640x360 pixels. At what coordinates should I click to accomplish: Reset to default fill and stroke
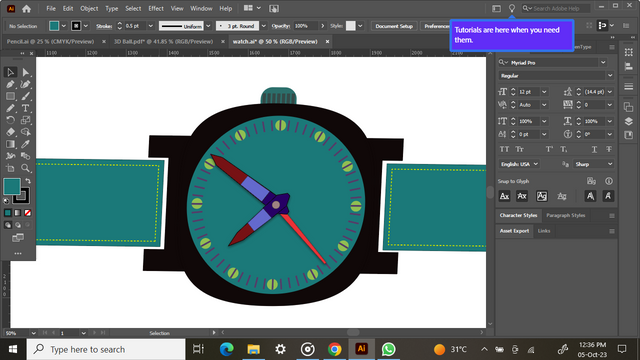click(x=6, y=200)
